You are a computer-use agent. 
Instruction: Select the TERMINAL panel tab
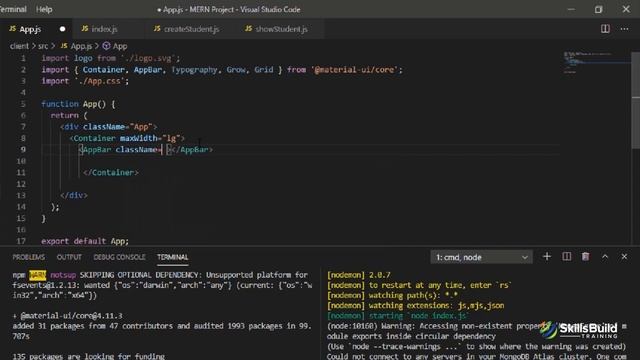(x=173, y=257)
